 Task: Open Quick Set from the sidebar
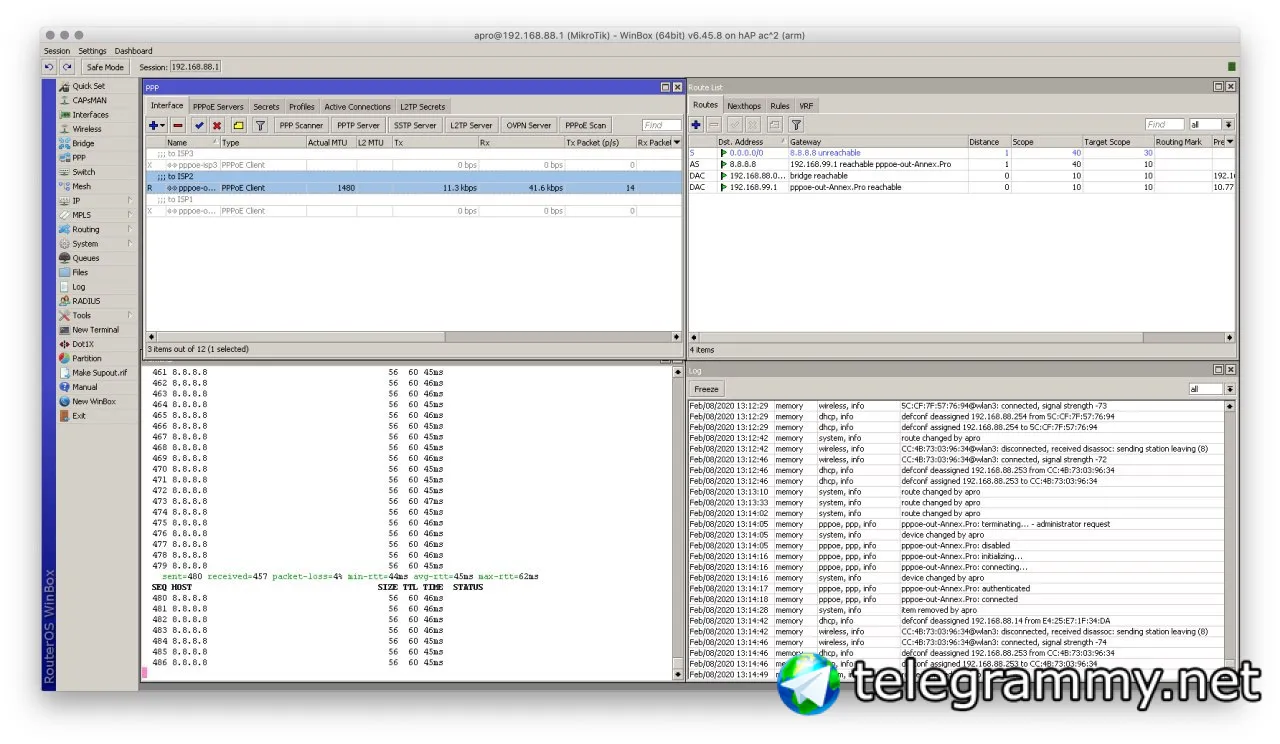coord(88,86)
